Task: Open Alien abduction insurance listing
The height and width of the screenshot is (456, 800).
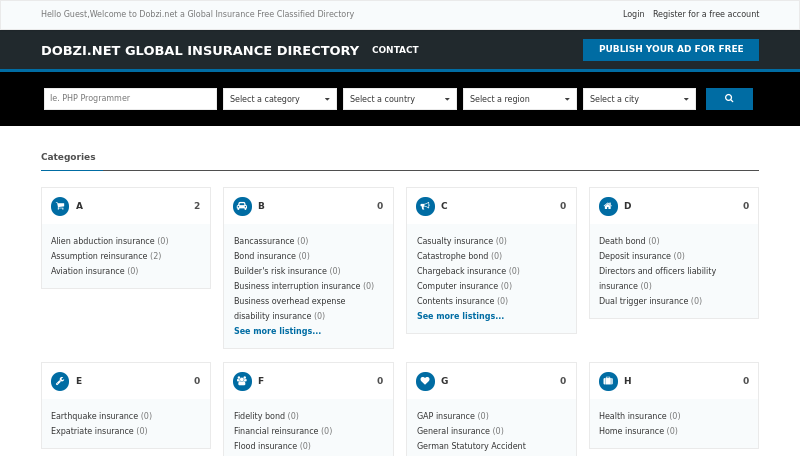Action: [103, 241]
